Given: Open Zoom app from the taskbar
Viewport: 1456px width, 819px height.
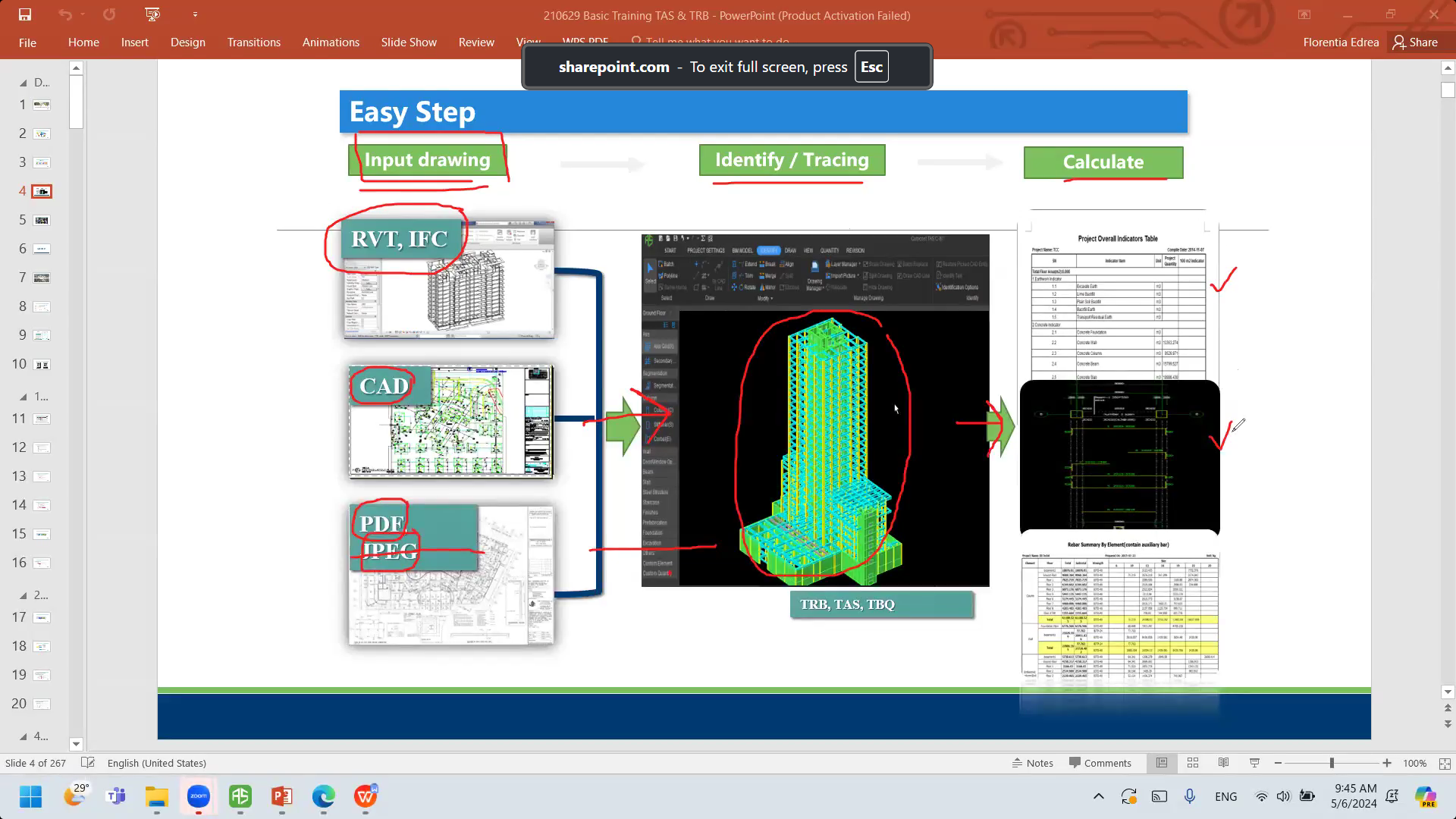Looking at the screenshot, I should pos(199,796).
